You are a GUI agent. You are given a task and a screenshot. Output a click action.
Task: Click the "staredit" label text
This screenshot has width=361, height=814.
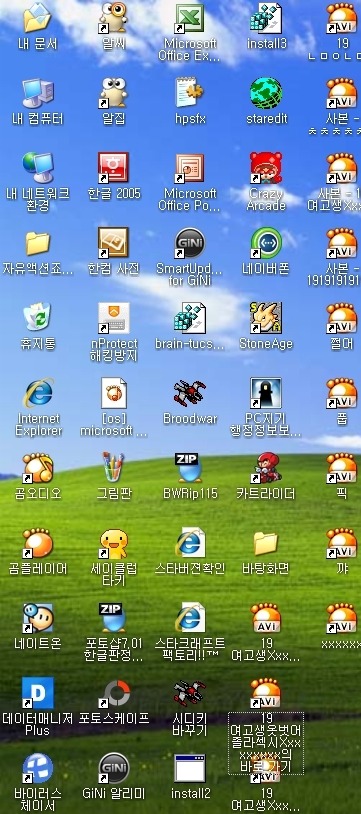[266, 119]
